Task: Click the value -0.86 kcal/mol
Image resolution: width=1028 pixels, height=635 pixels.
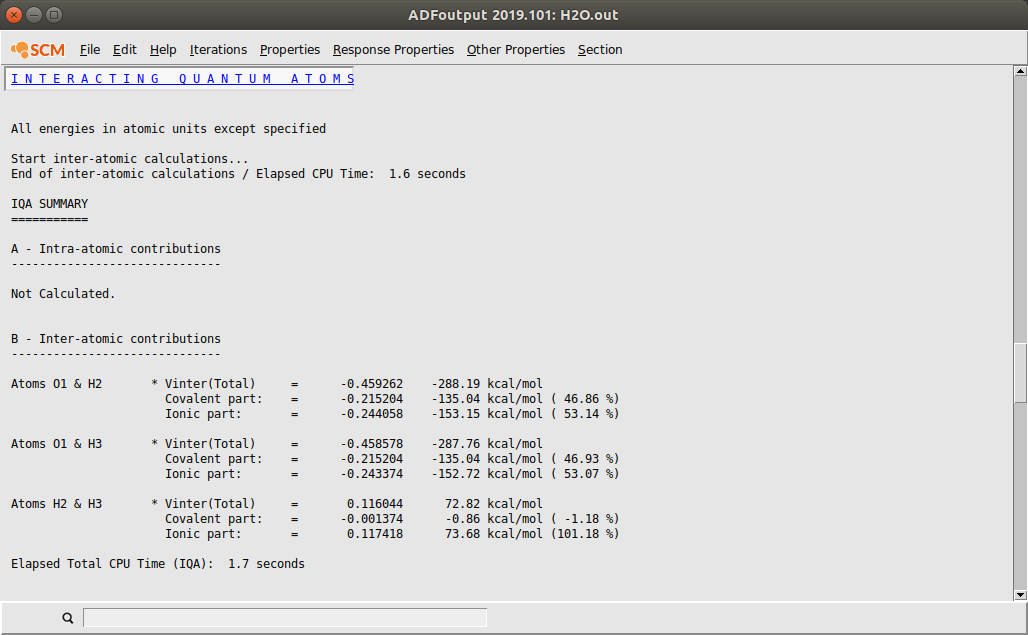Action: click(494, 519)
